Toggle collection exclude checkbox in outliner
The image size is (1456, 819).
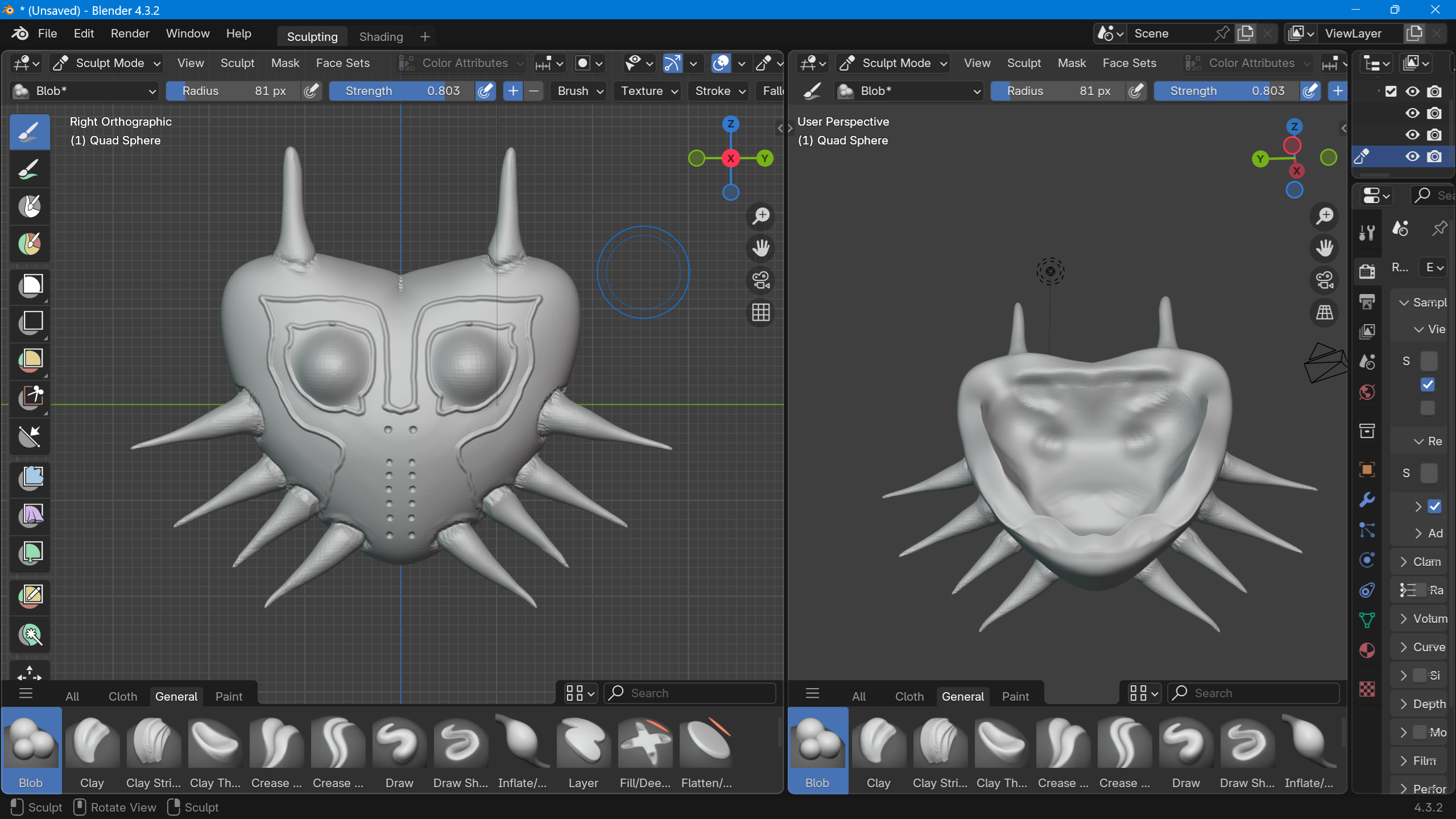(1391, 91)
